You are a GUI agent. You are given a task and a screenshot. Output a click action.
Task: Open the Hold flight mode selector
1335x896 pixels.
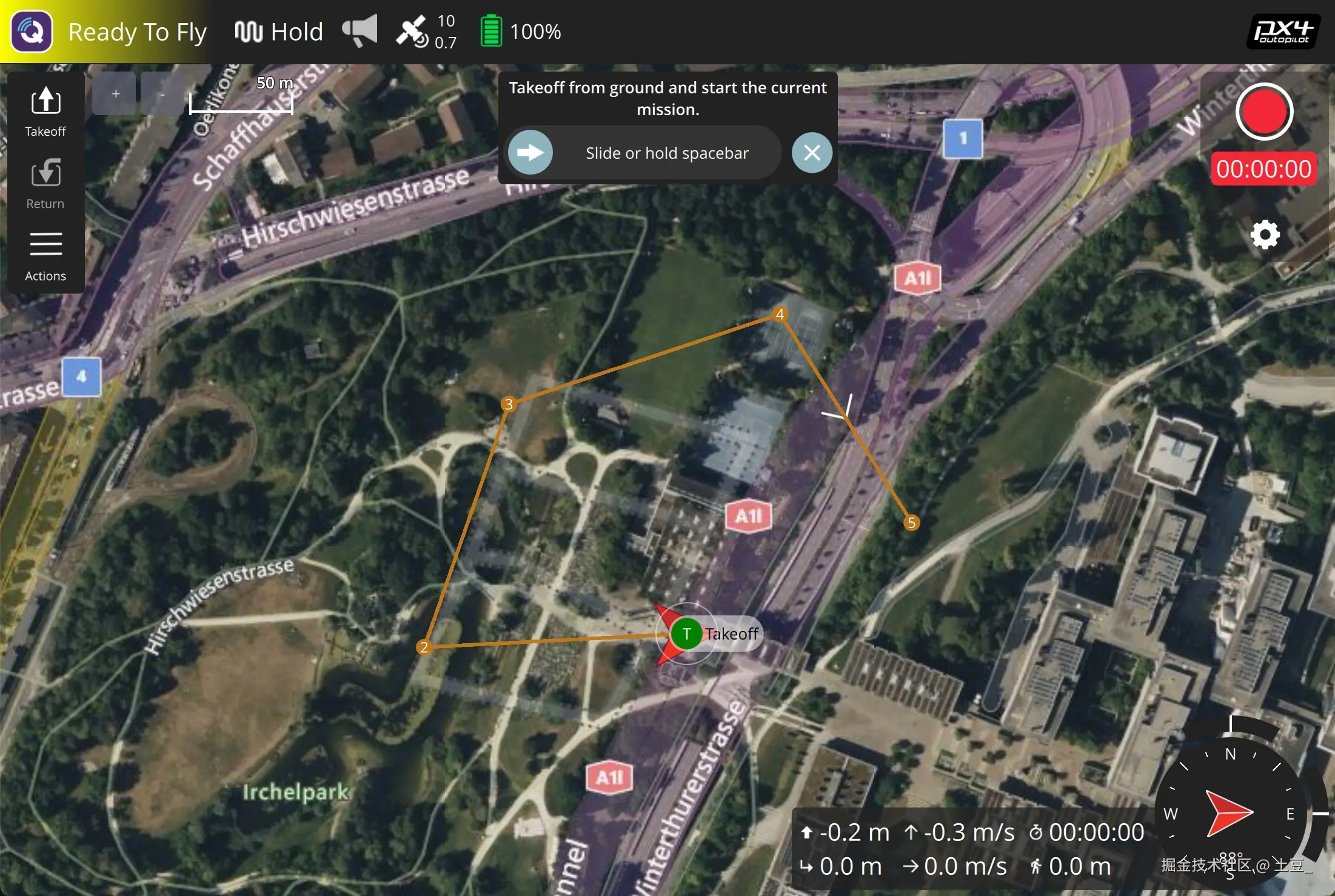[x=279, y=32]
